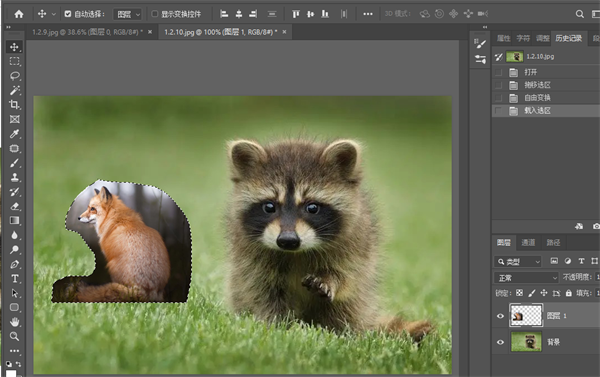Select the Eyedropper tool
This screenshot has height=377, width=600.
tap(15, 134)
